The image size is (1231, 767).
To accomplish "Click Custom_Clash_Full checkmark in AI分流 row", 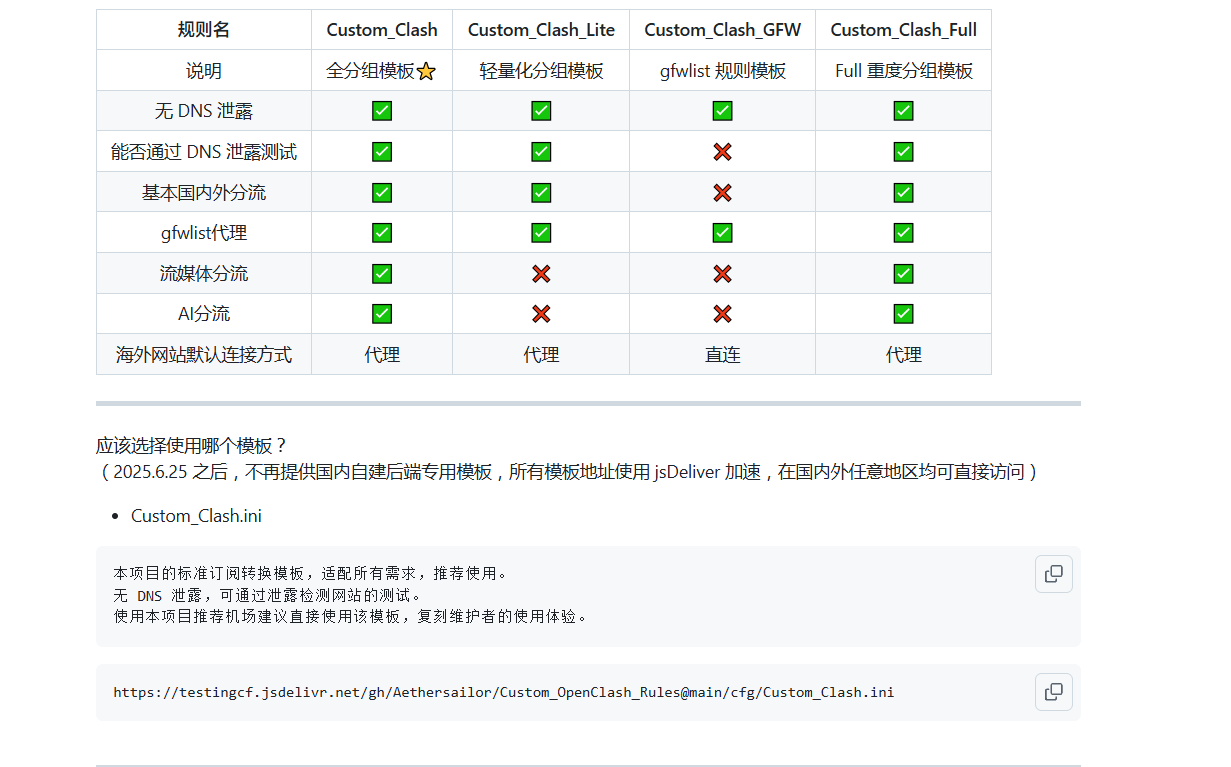I will (x=903, y=314).
